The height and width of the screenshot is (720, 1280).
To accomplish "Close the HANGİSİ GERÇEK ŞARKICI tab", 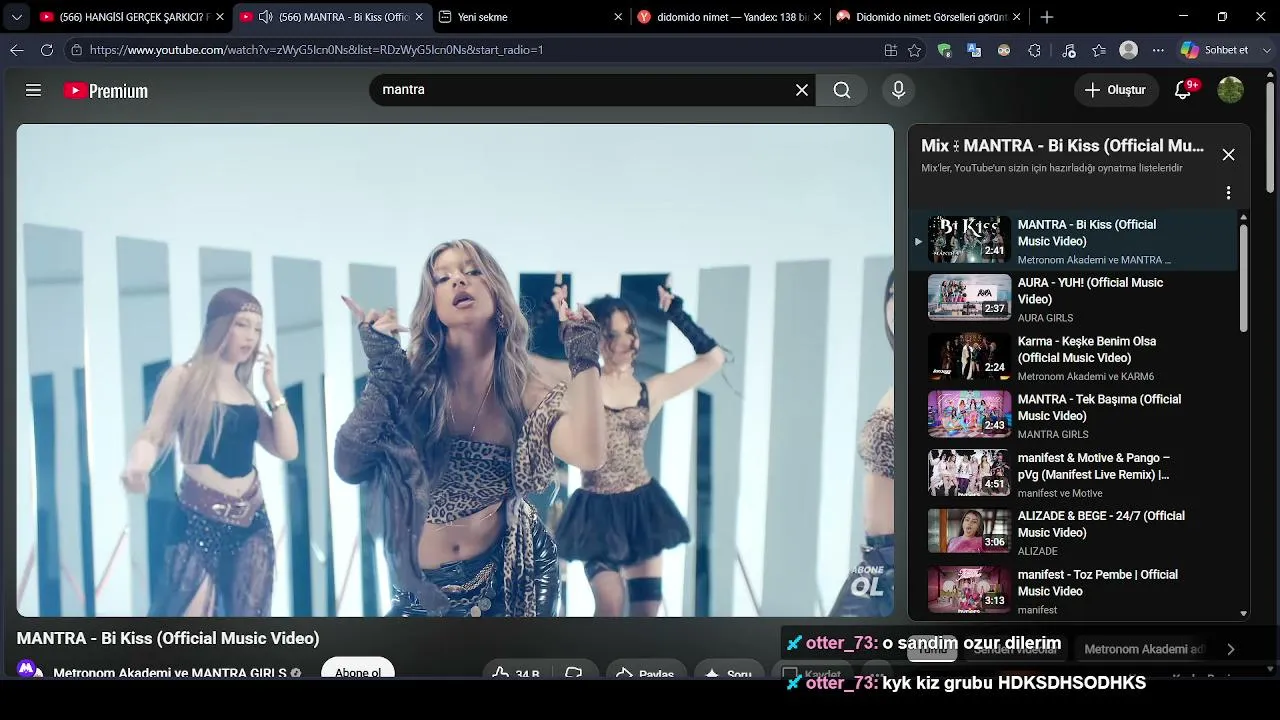I will [220, 17].
